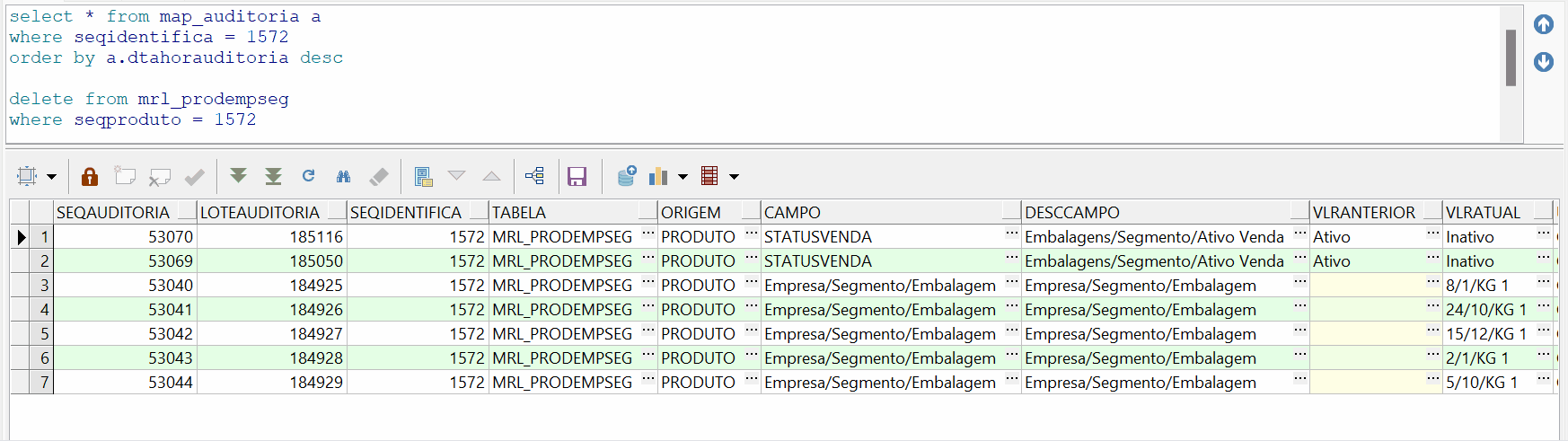
Task: Click the fetch last page icon
Action: click(x=273, y=176)
